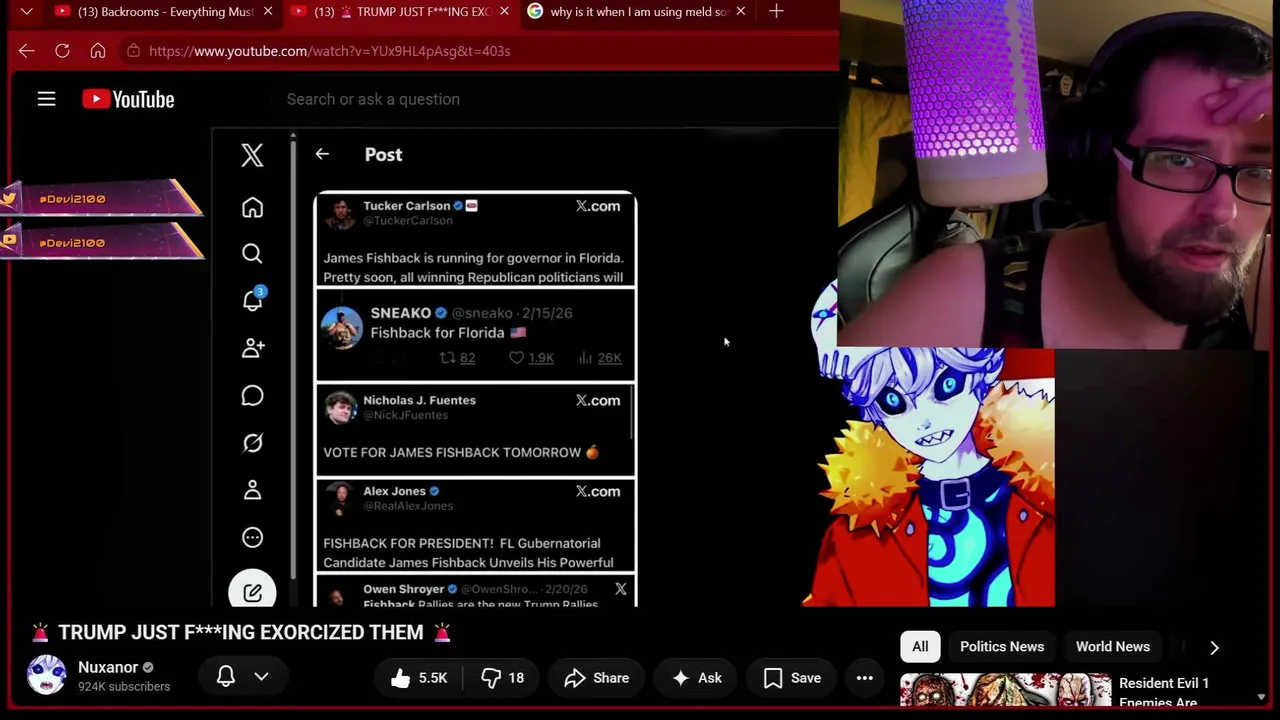Like the video with 5.5K likes

pos(419,678)
